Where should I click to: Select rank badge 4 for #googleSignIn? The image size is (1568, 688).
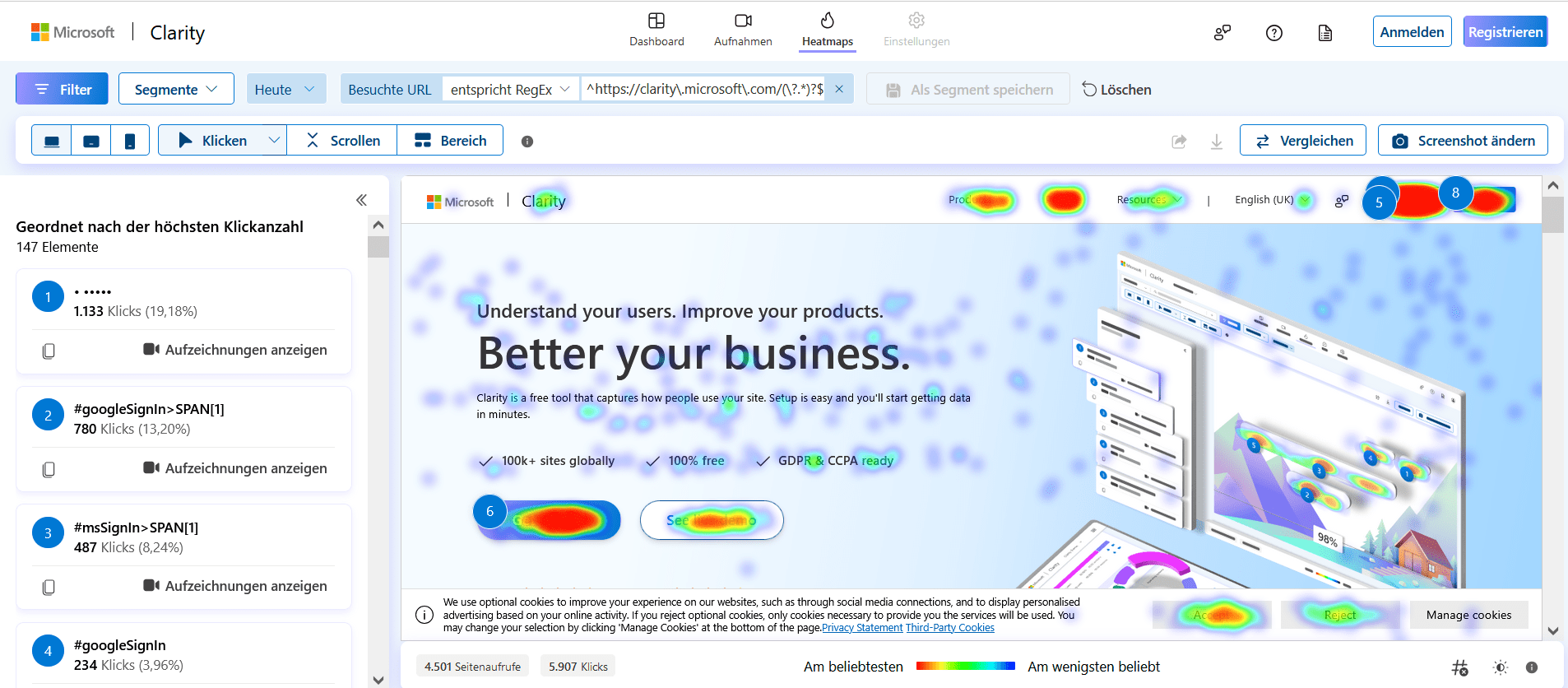coord(48,651)
